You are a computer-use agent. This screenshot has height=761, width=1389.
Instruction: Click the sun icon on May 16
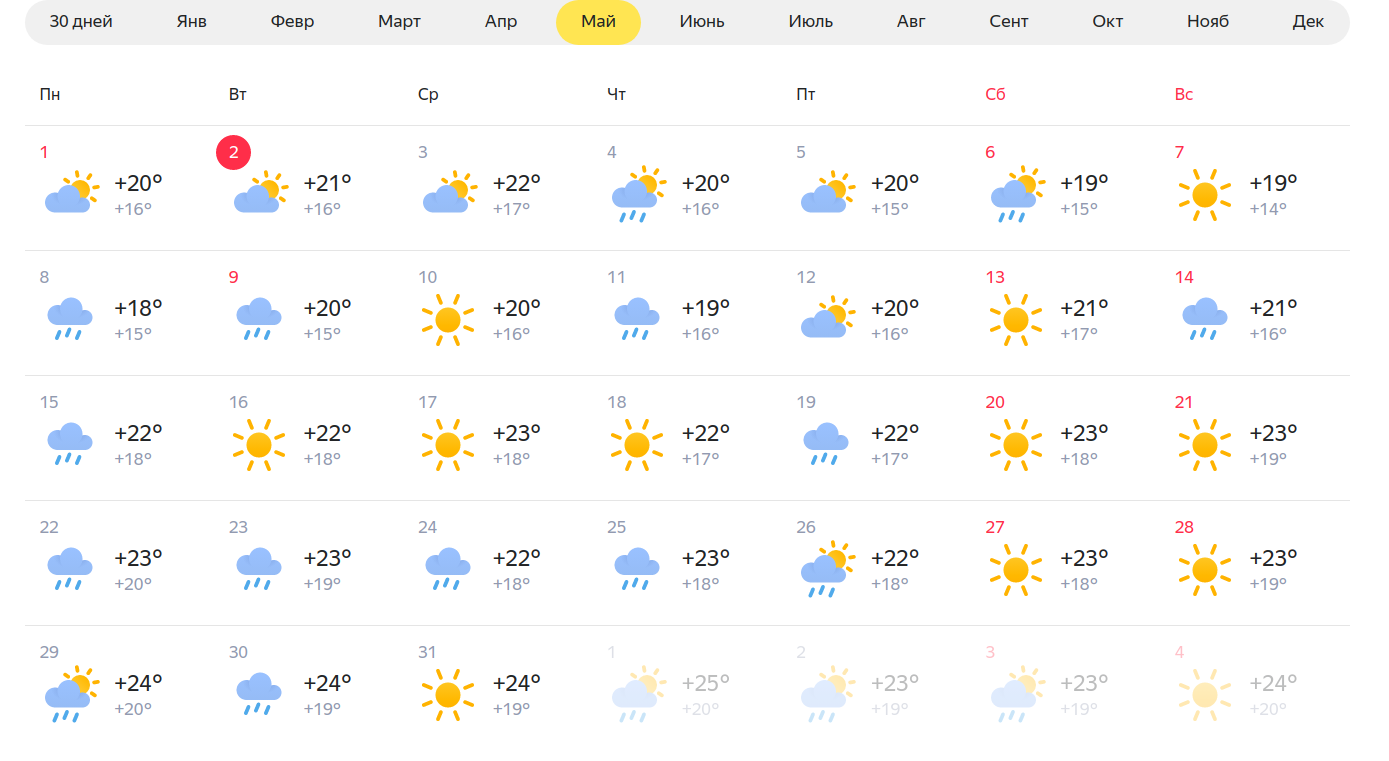point(259,445)
